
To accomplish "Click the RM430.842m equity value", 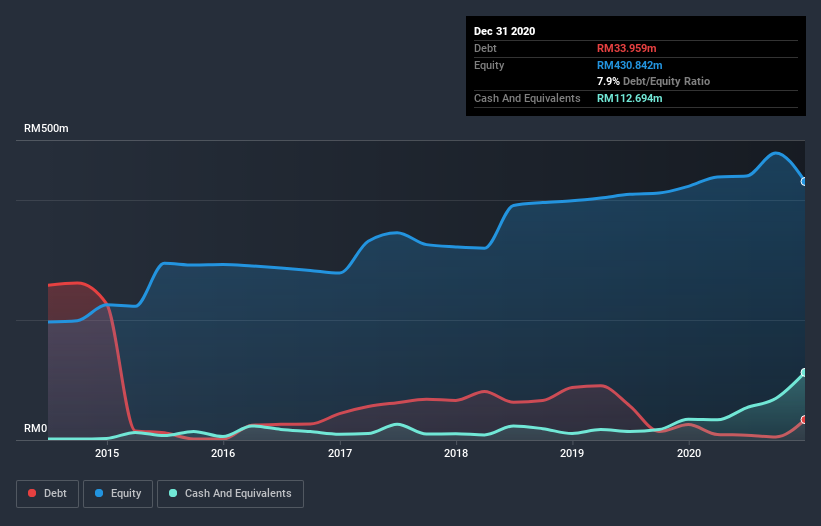I will (629, 65).
